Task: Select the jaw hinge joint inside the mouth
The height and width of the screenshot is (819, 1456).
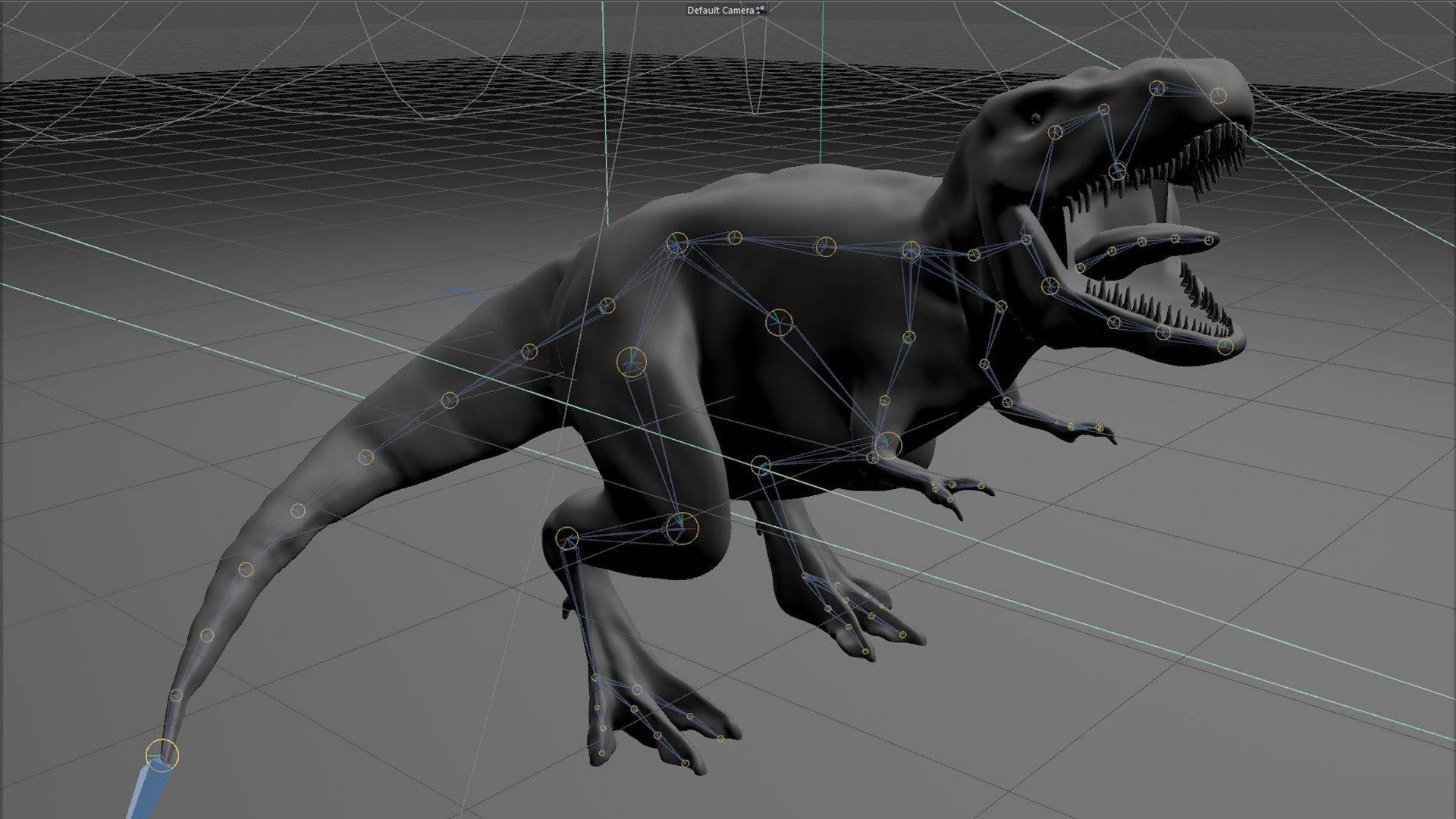Action: [1050, 286]
